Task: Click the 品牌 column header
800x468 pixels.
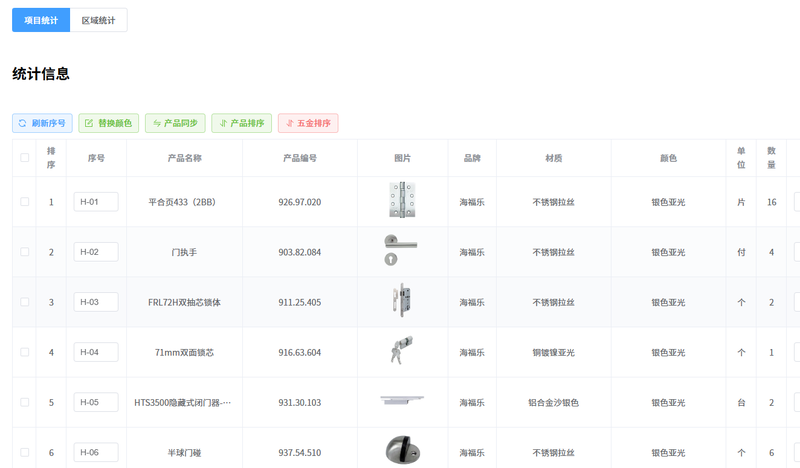Action: (x=472, y=158)
